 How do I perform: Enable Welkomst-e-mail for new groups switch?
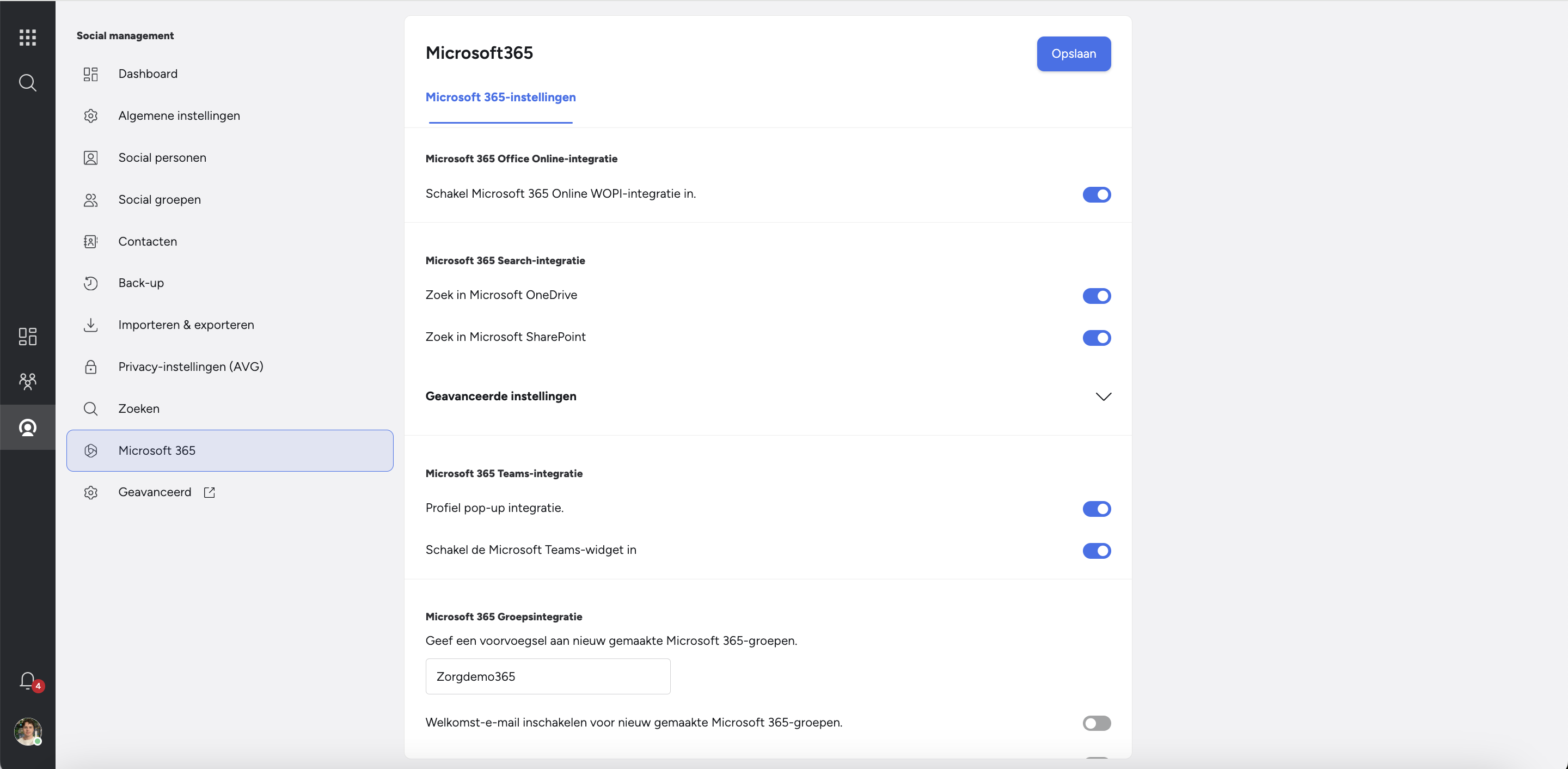pos(1097,723)
